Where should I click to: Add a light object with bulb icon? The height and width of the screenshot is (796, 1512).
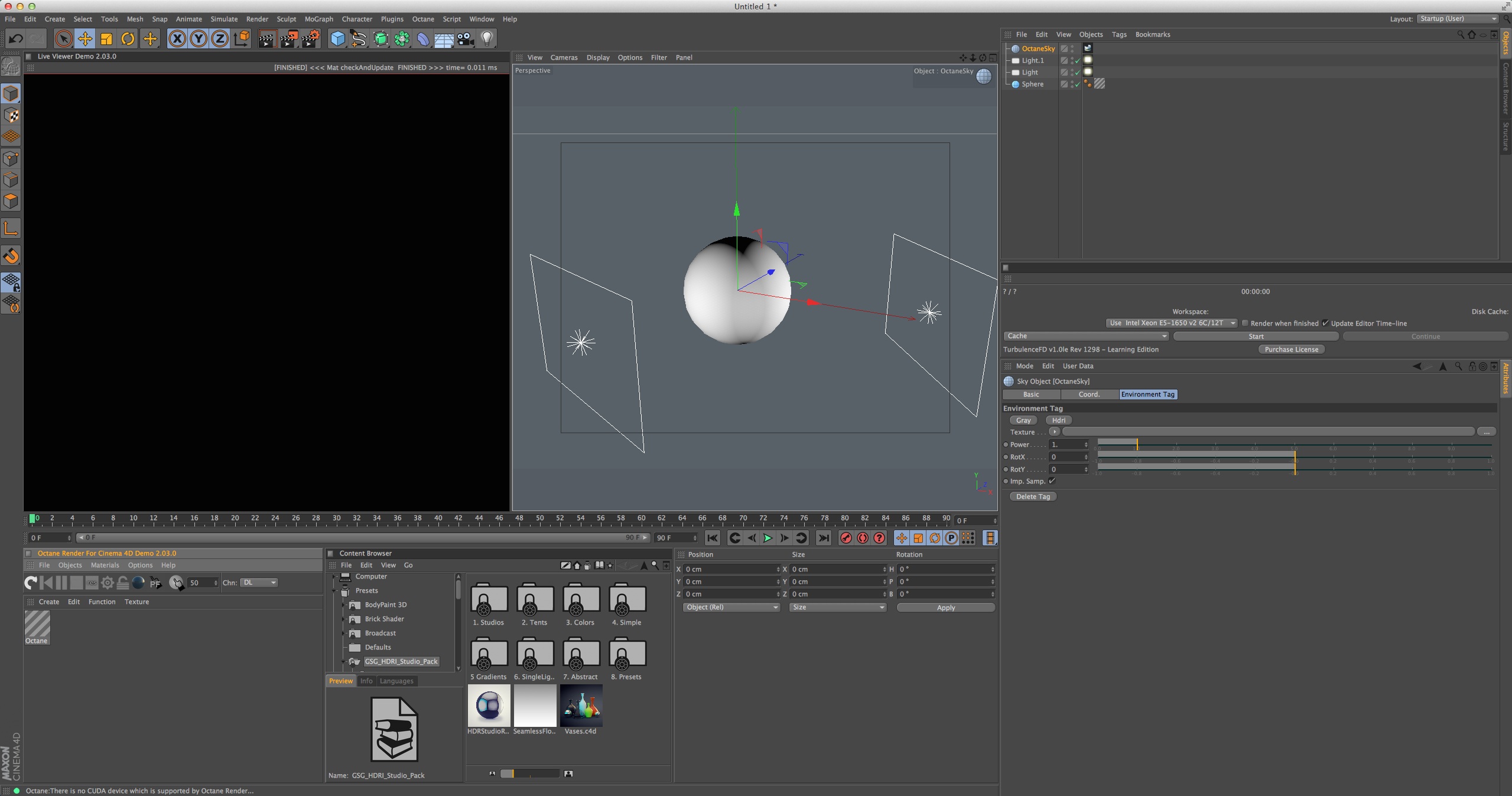coord(487,39)
